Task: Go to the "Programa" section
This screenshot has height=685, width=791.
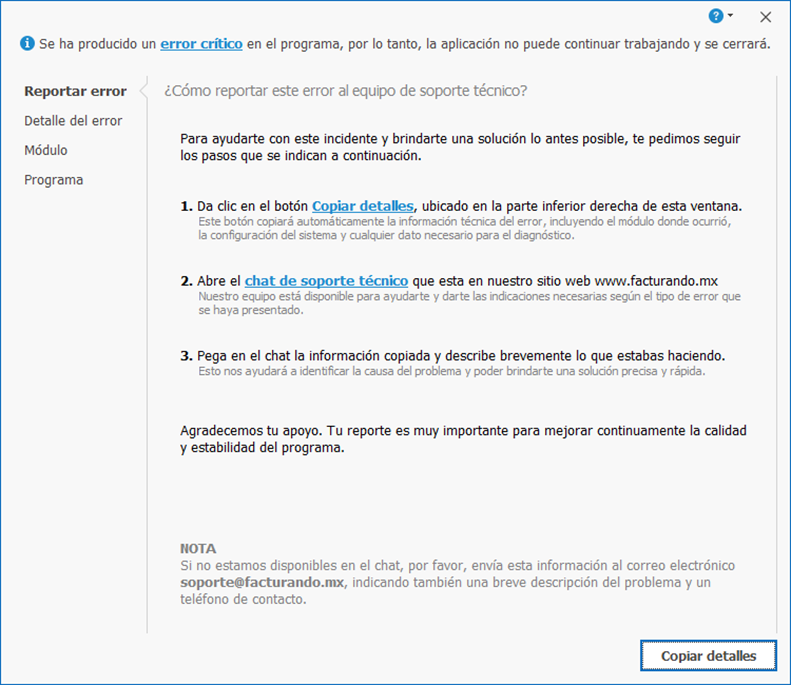Action: click(x=54, y=180)
